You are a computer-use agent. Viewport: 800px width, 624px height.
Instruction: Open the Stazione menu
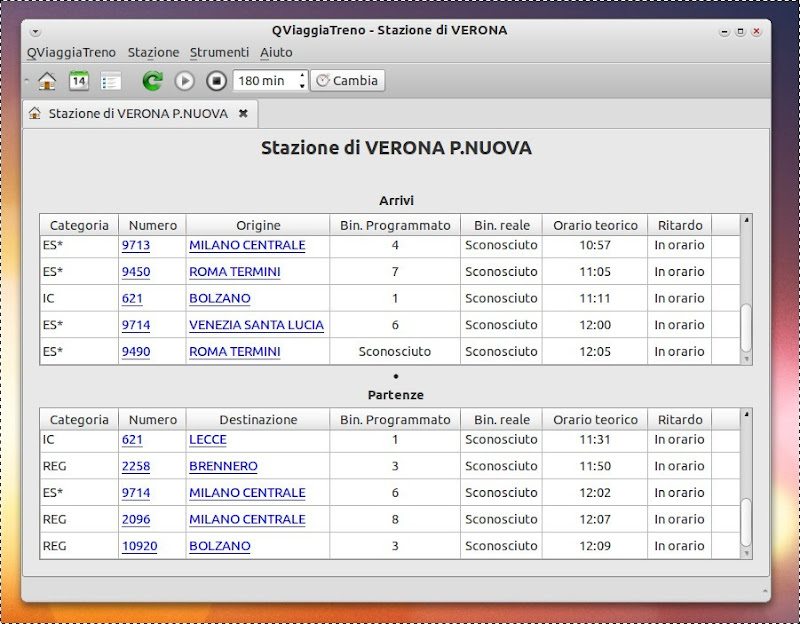[x=153, y=53]
